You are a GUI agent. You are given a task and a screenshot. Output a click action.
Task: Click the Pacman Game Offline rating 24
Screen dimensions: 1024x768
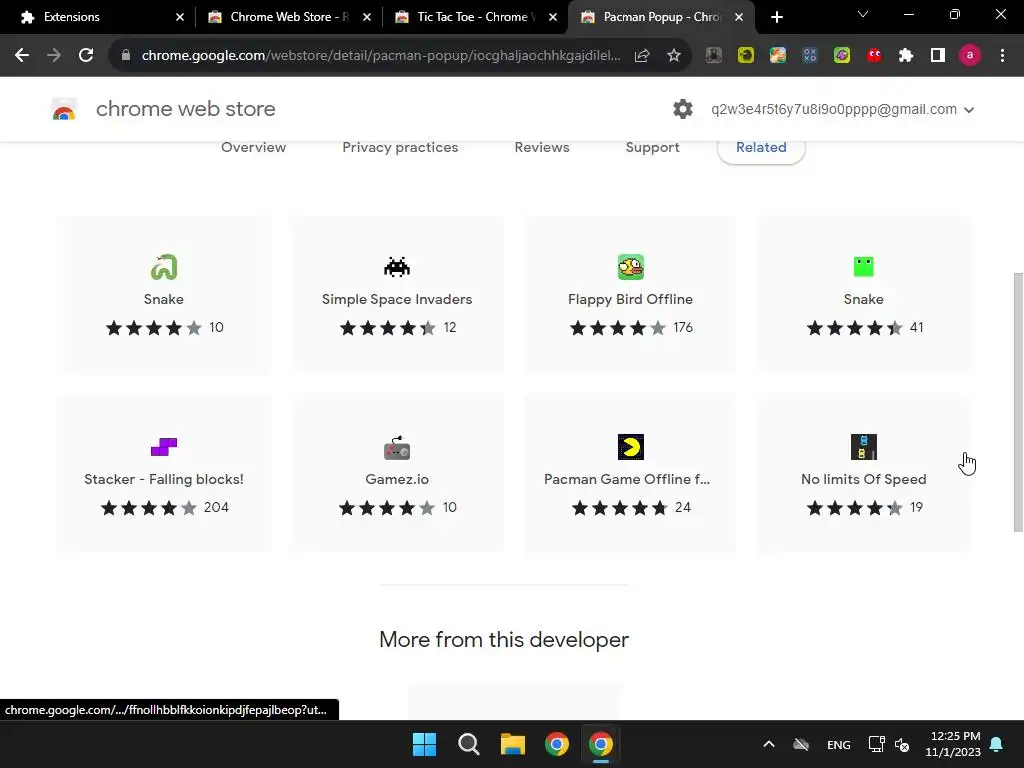click(631, 507)
